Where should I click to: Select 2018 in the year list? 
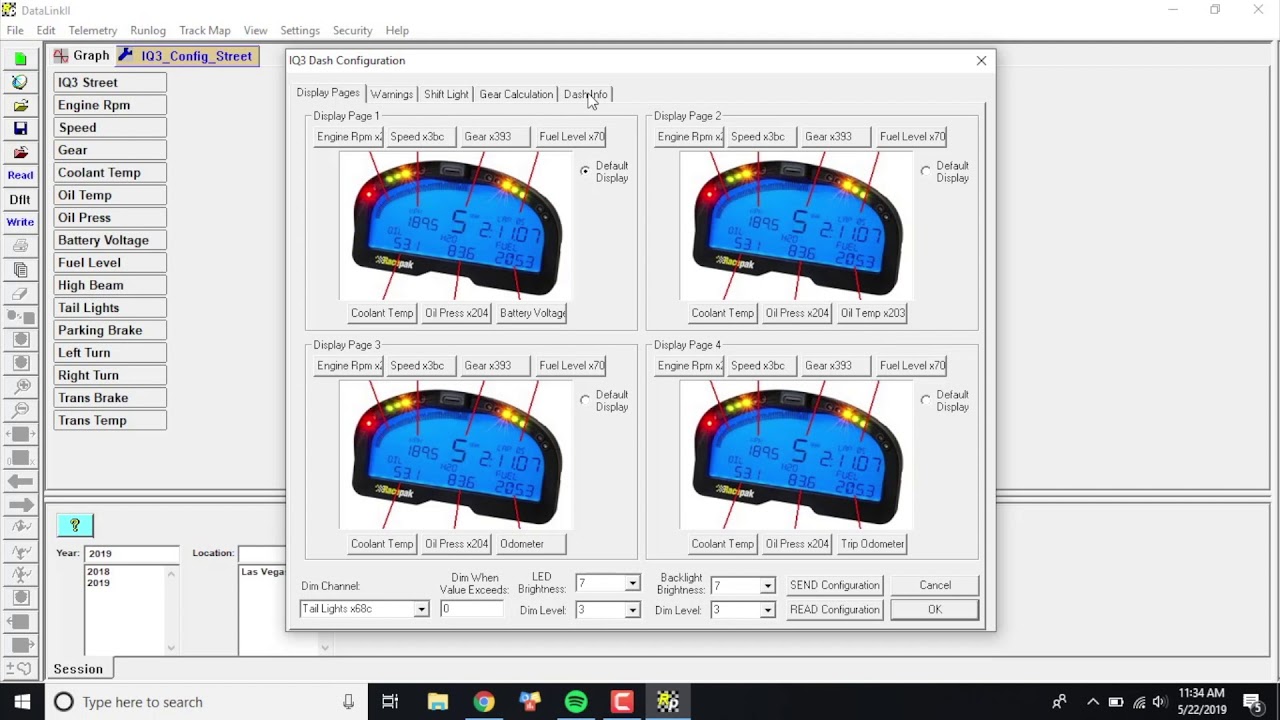point(98,572)
